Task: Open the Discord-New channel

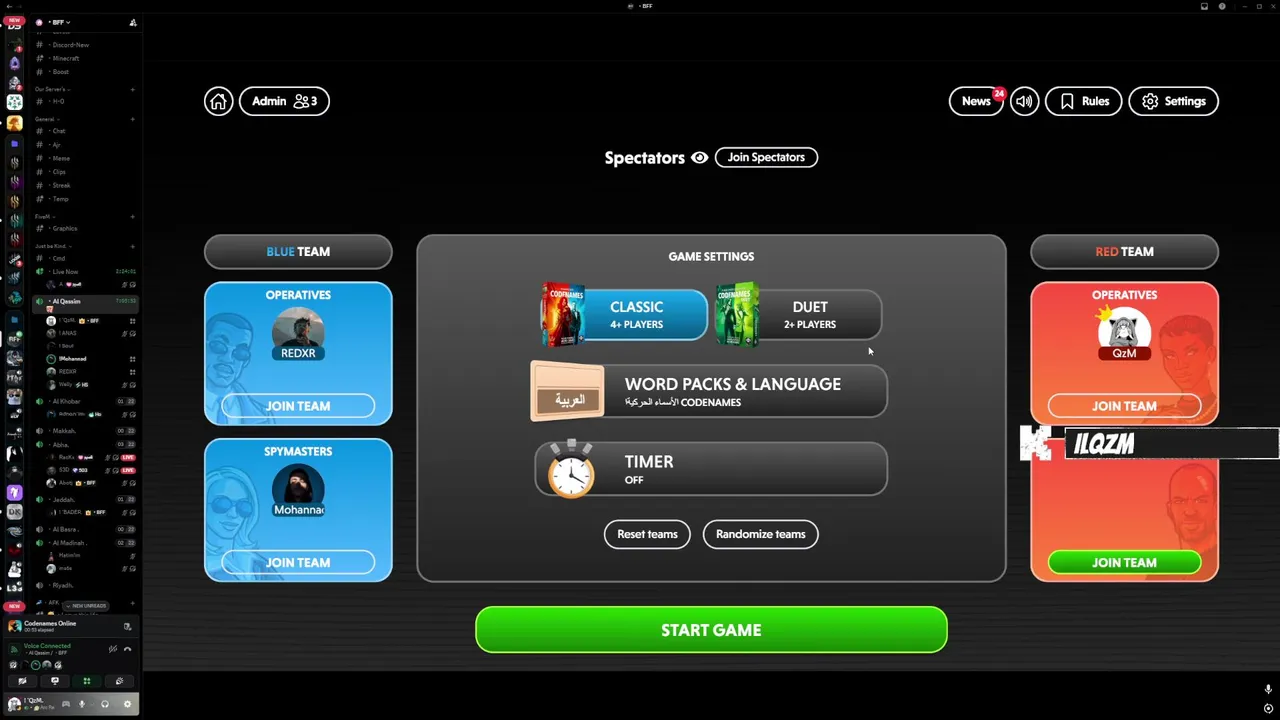Action: click(x=71, y=45)
